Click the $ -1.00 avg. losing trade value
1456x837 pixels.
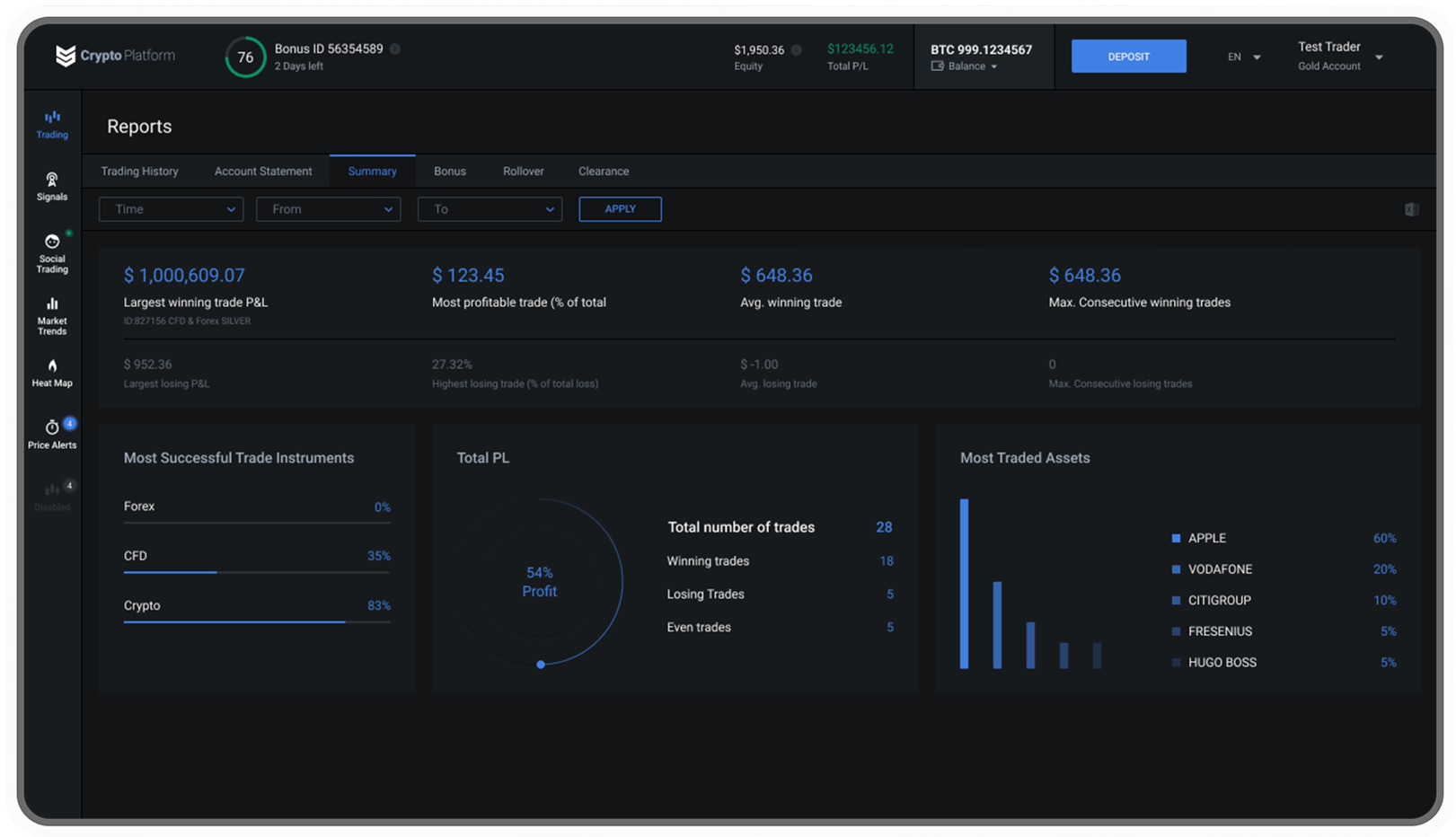click(759, 365)
